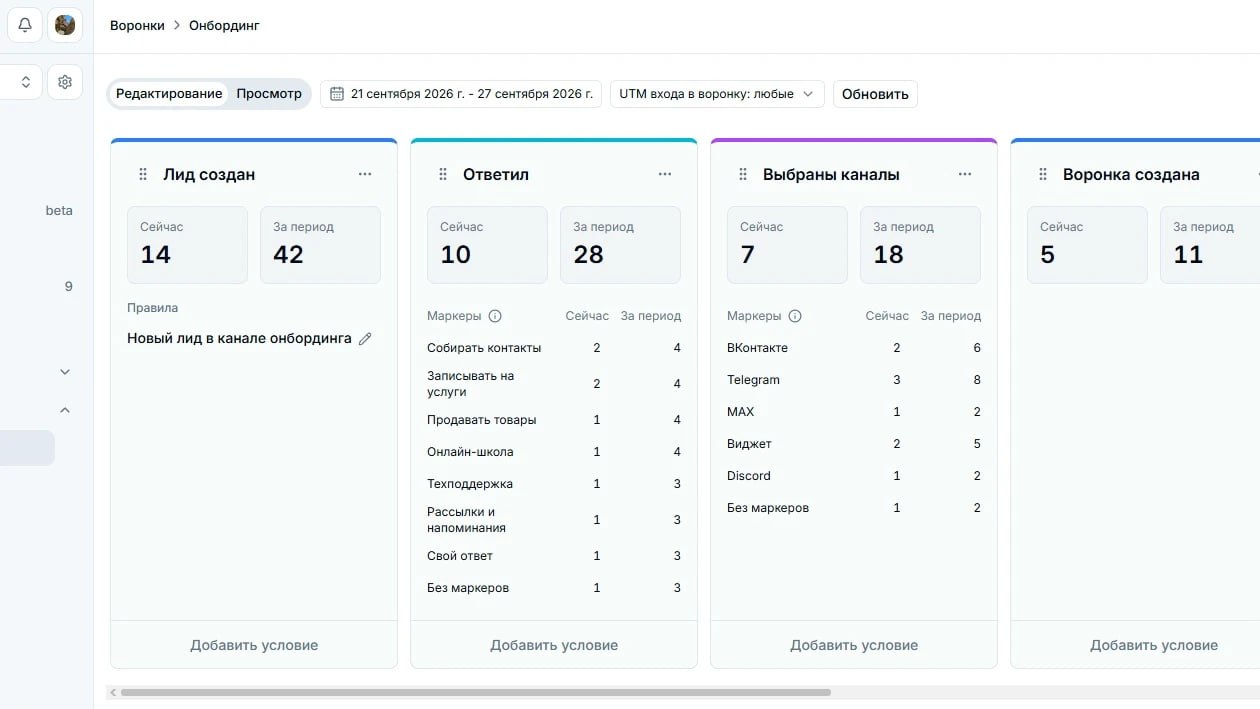The image size is (1260, 709).
Task: Open the sidebar settings gear
Action: point(65,82)
